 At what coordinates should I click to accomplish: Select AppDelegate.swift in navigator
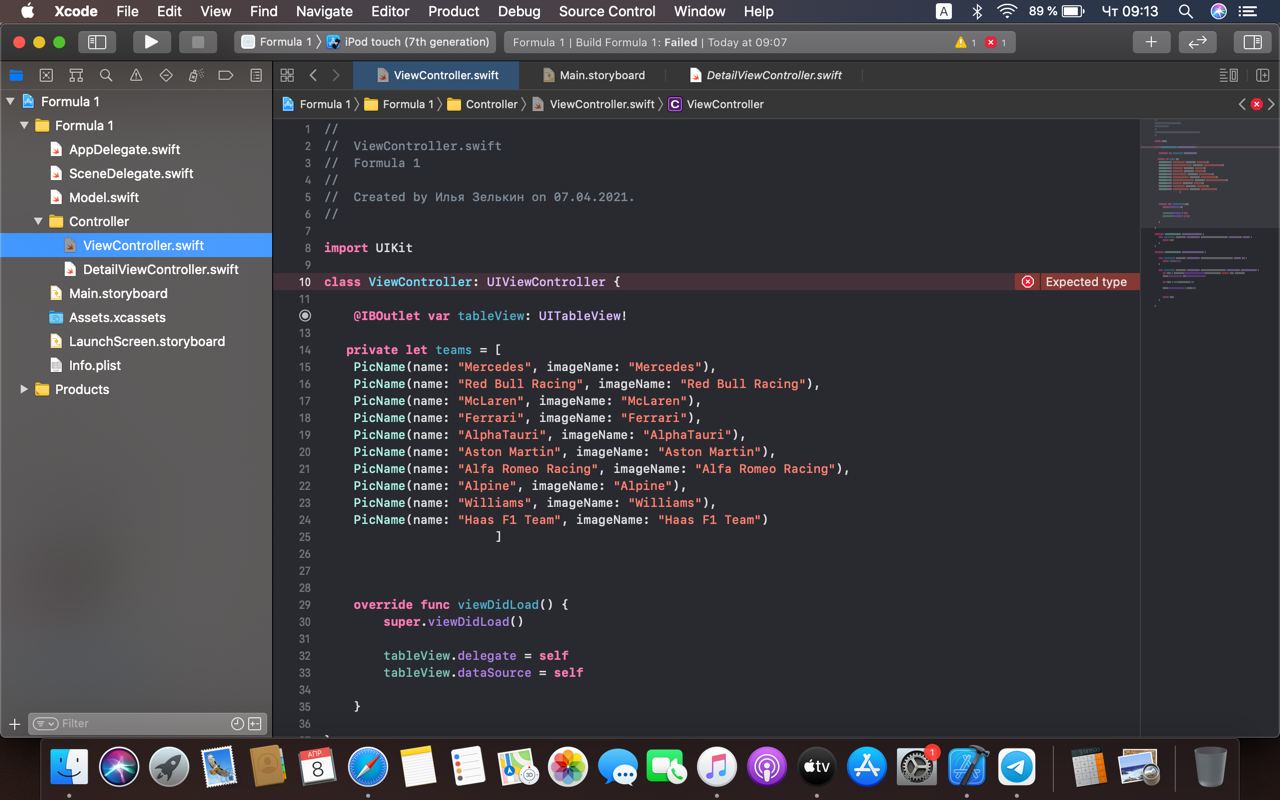coord(125,149)
